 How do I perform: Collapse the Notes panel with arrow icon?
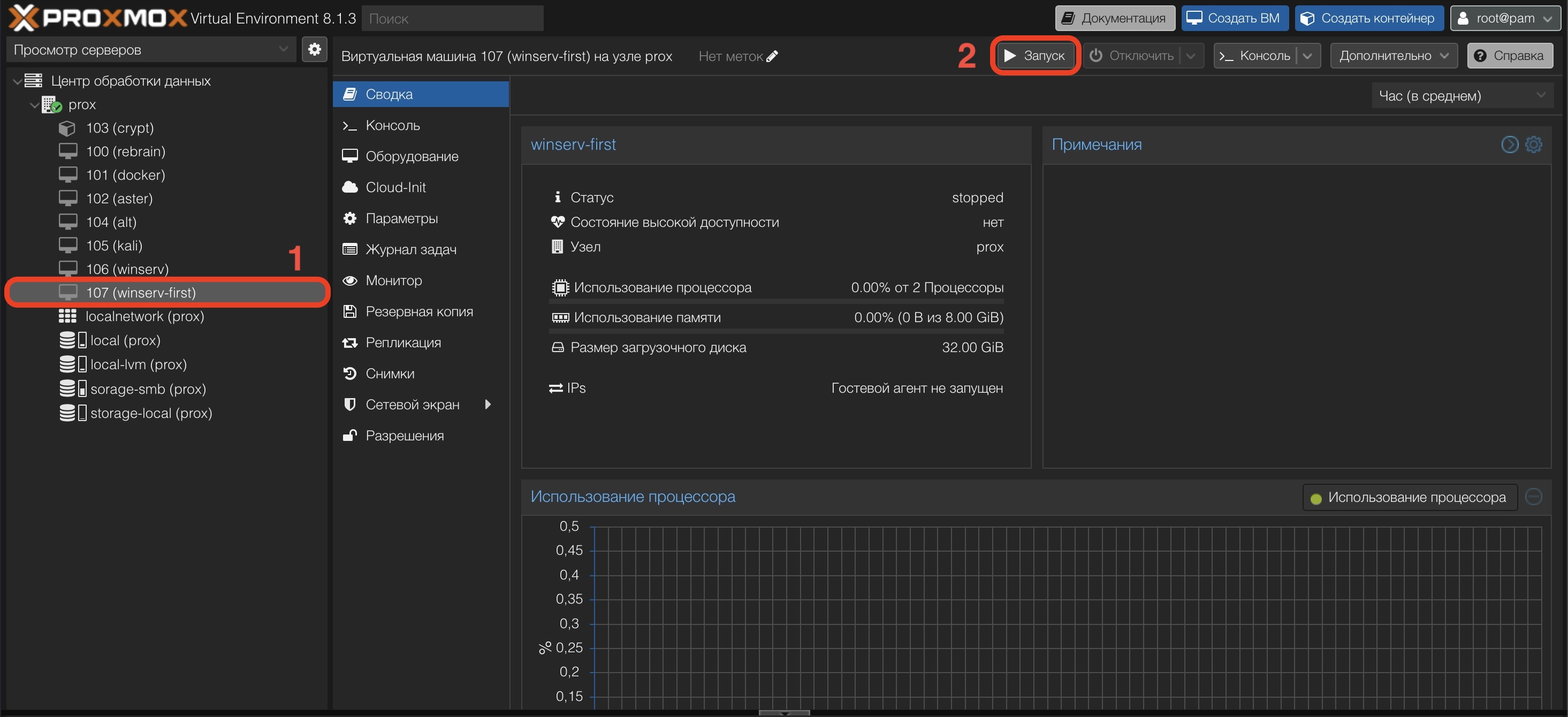[x=1510, y=144]
